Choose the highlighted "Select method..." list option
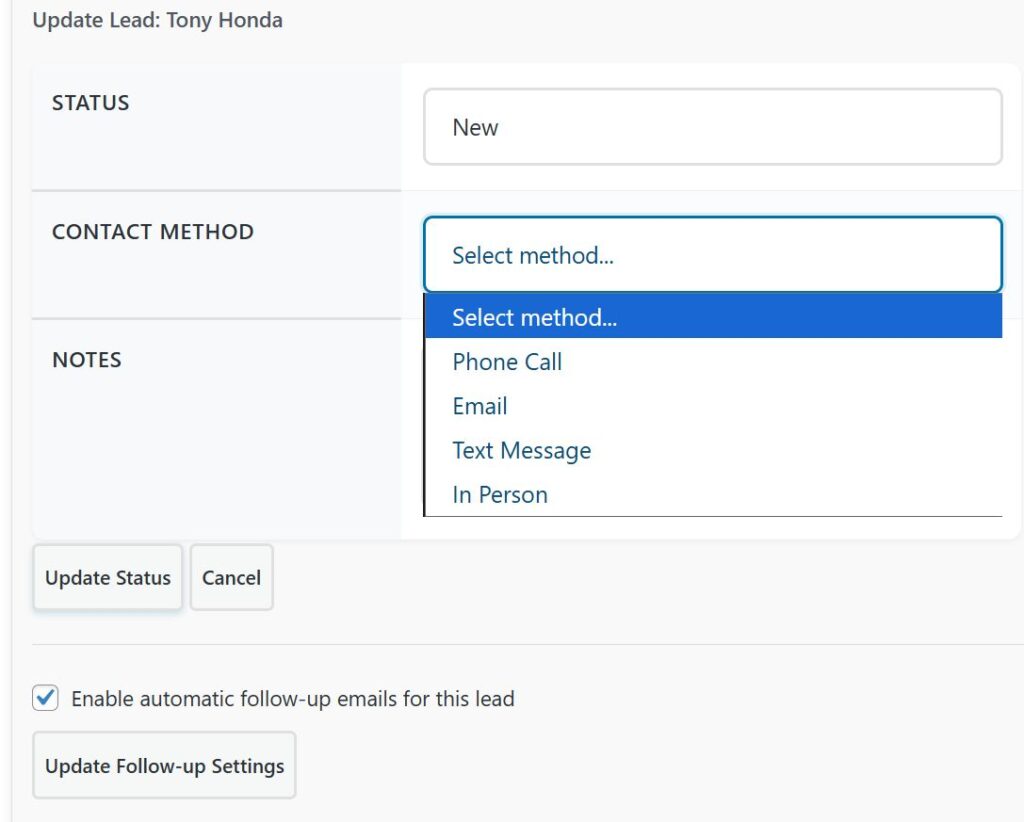The height and width of the screenshot is (822, 1024). click(x=712, y=317)
